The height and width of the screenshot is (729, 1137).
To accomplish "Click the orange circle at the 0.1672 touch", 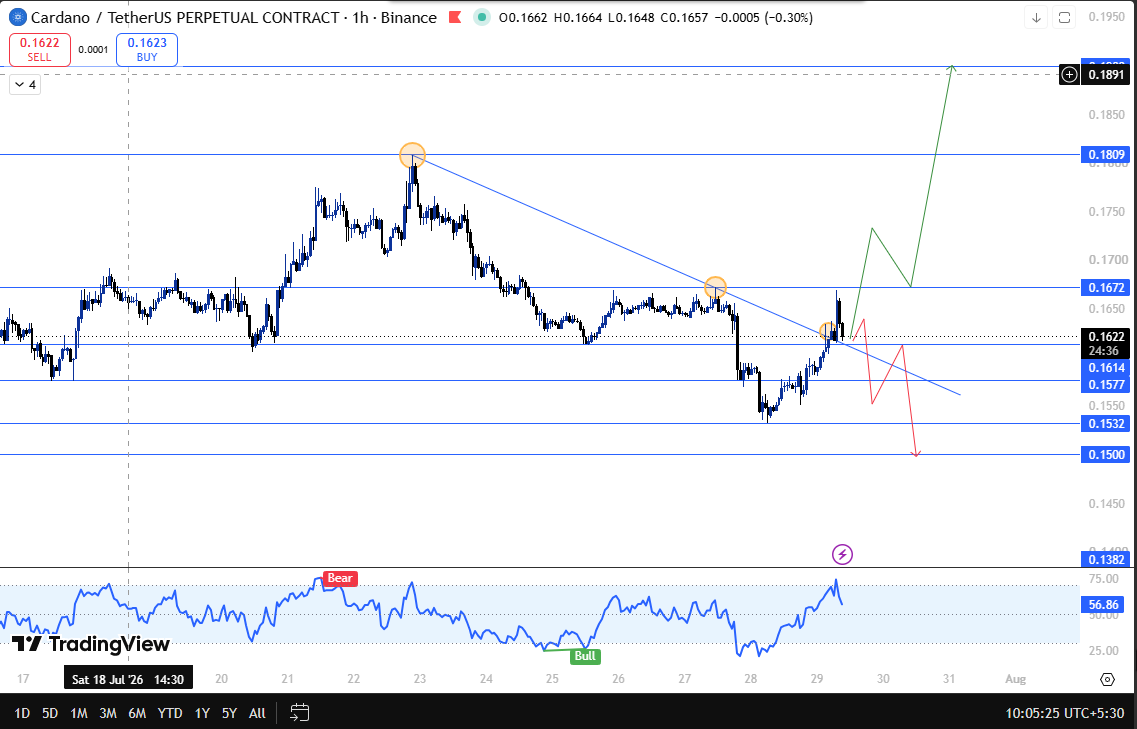I will (716, 287).
